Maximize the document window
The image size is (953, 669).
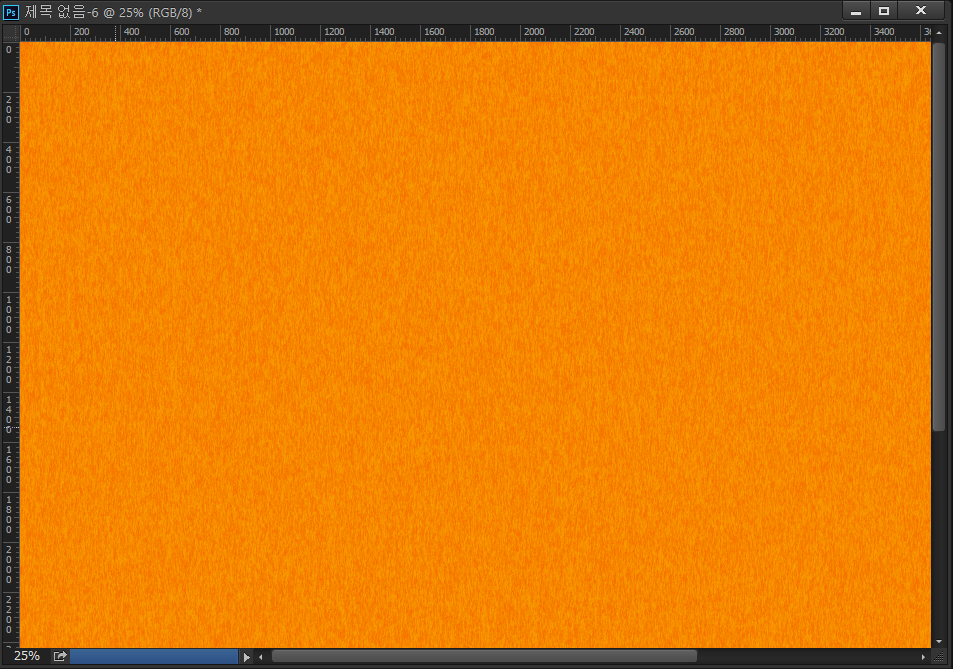click(884, 11)
